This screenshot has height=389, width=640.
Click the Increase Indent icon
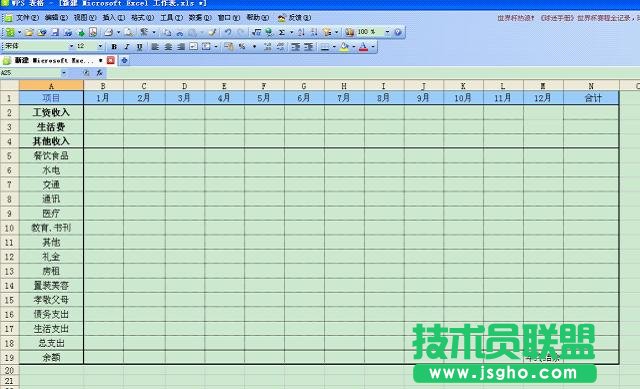309,47
